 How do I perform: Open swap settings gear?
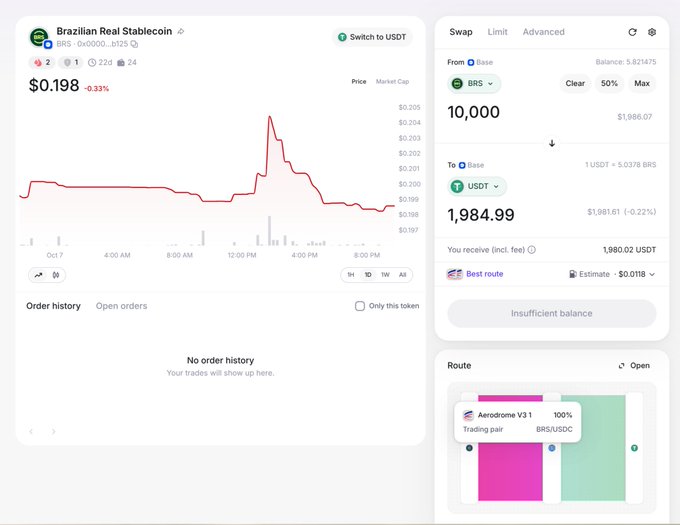[652, 32]
